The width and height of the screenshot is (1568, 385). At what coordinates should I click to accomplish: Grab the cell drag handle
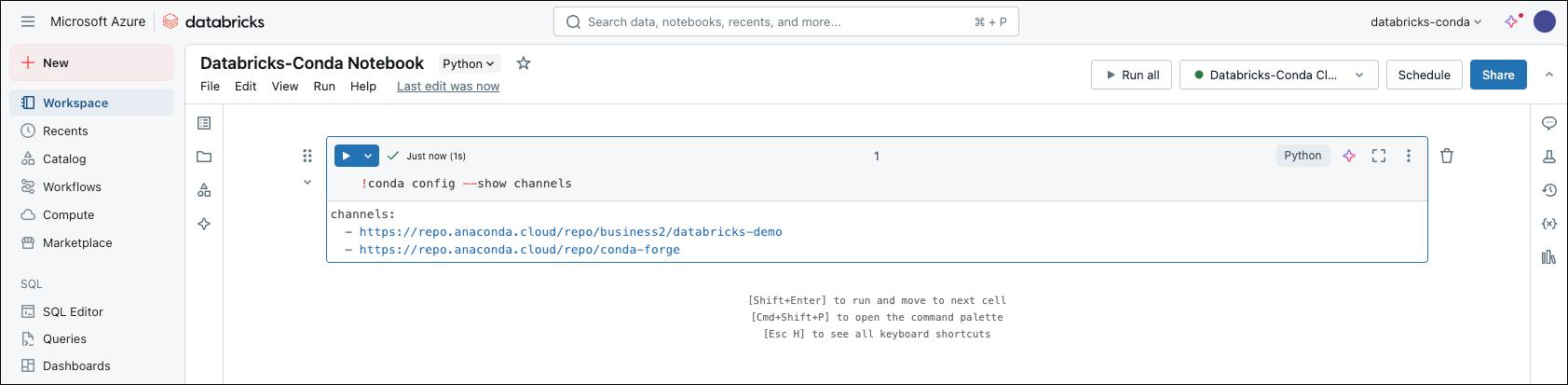(x=307, y=156)
